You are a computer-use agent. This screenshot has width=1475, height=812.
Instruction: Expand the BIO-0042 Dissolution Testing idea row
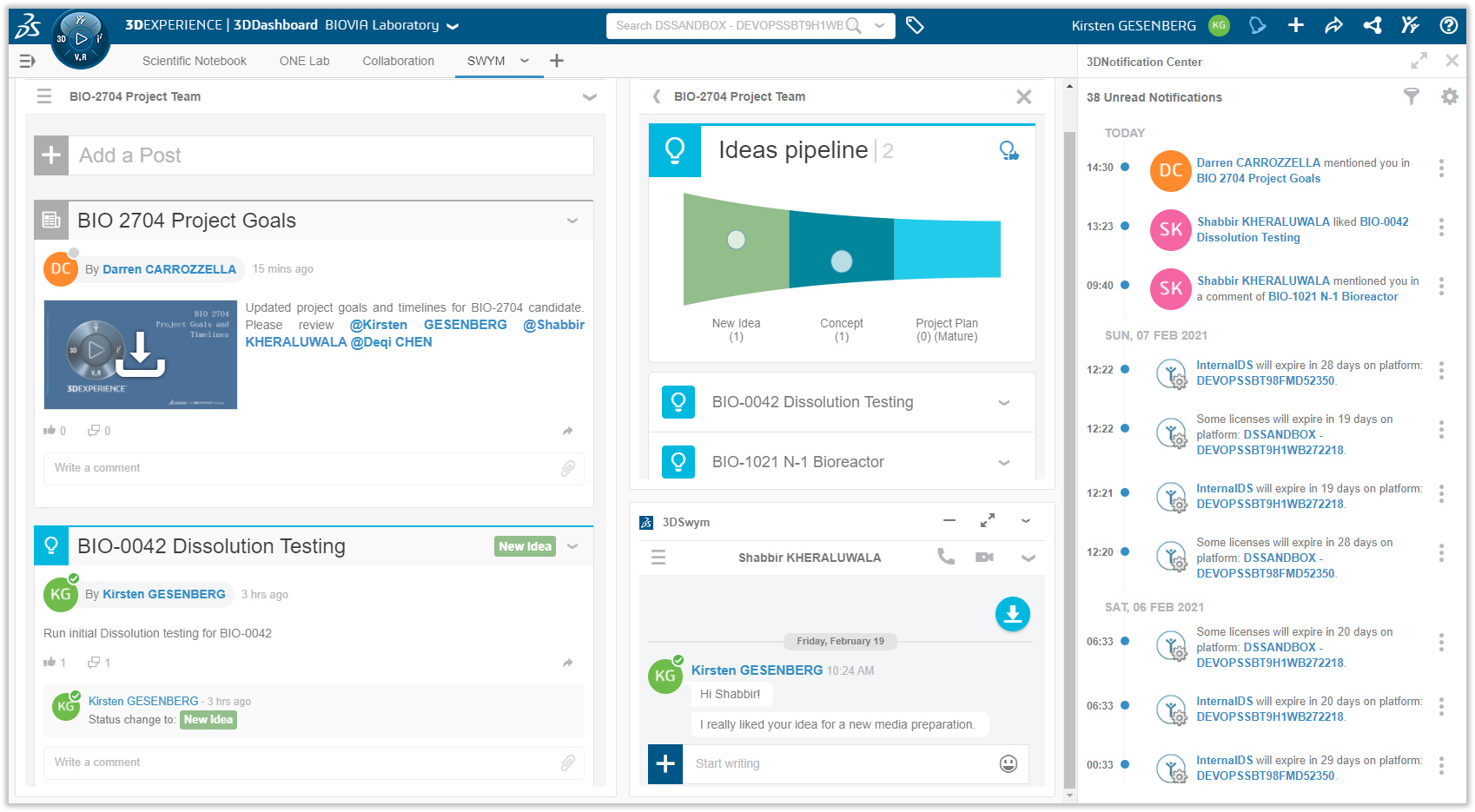tap(1003, 402)
